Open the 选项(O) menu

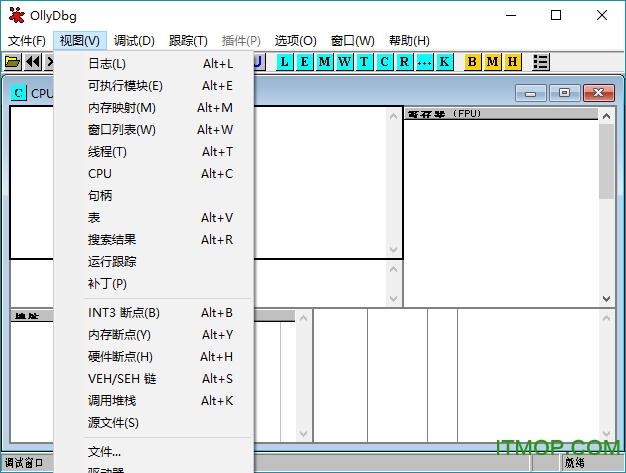coord(295,41)
